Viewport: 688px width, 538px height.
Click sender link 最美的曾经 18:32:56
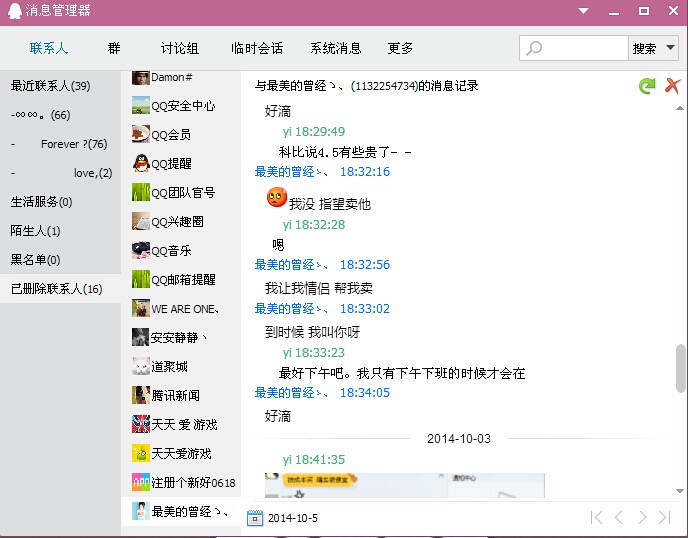coord(322,265)
